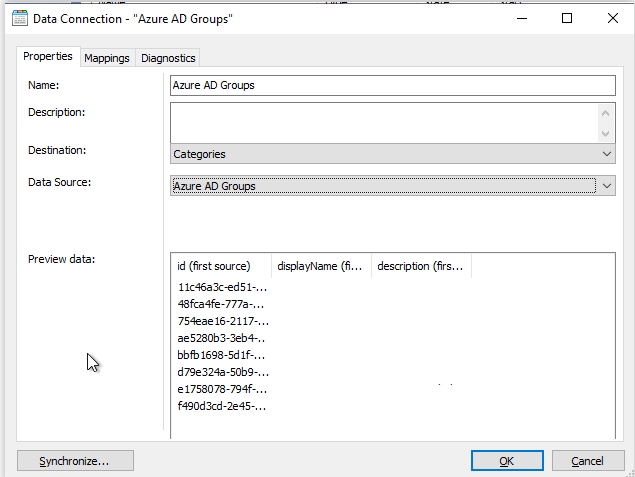635x477 pixels.
Task: Open the Data Source dropdown arrow
Action: click(606, 186)
